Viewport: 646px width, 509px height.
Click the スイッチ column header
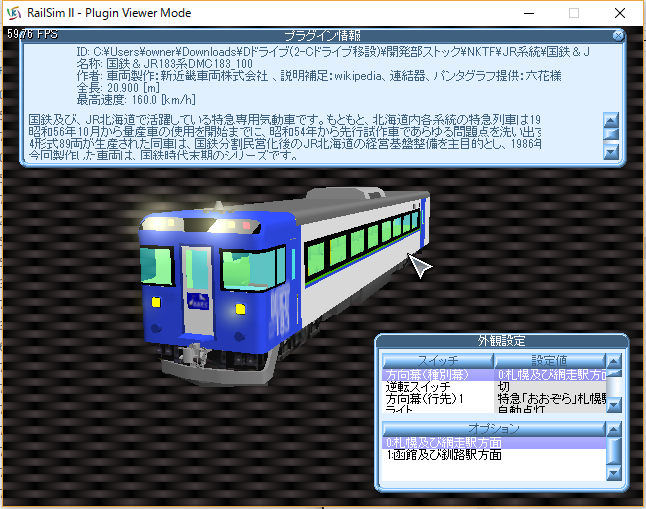438,361
